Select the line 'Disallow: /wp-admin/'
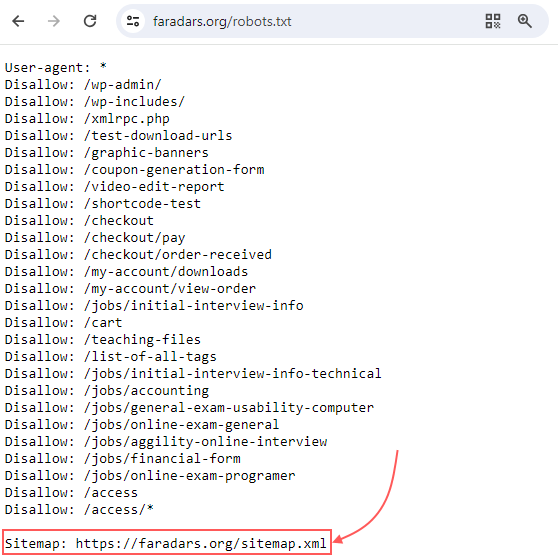Image resolution: width=558 pixels, height=557 pixels. click(x=83, y=85)
